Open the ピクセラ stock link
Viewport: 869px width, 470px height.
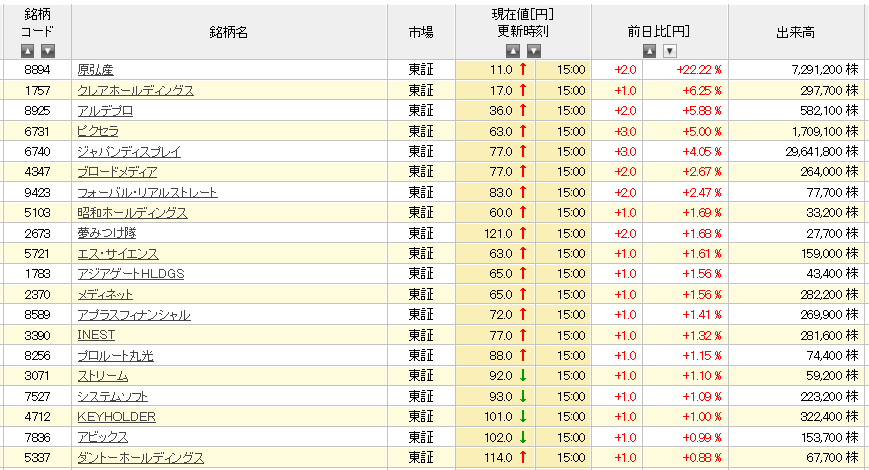pos(98,131)
